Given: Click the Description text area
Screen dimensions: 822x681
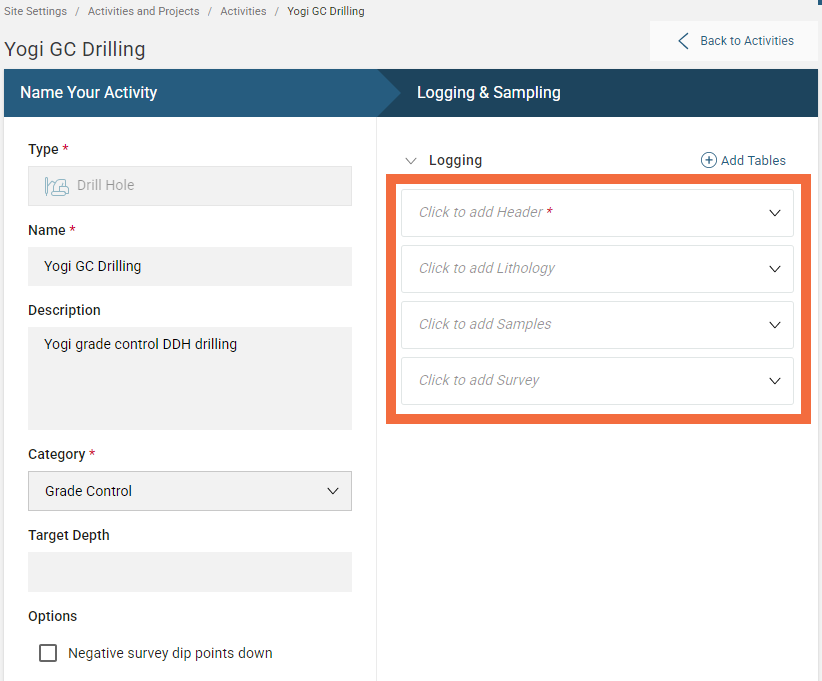Looking at the screenshot, I should tap(190, 378).
